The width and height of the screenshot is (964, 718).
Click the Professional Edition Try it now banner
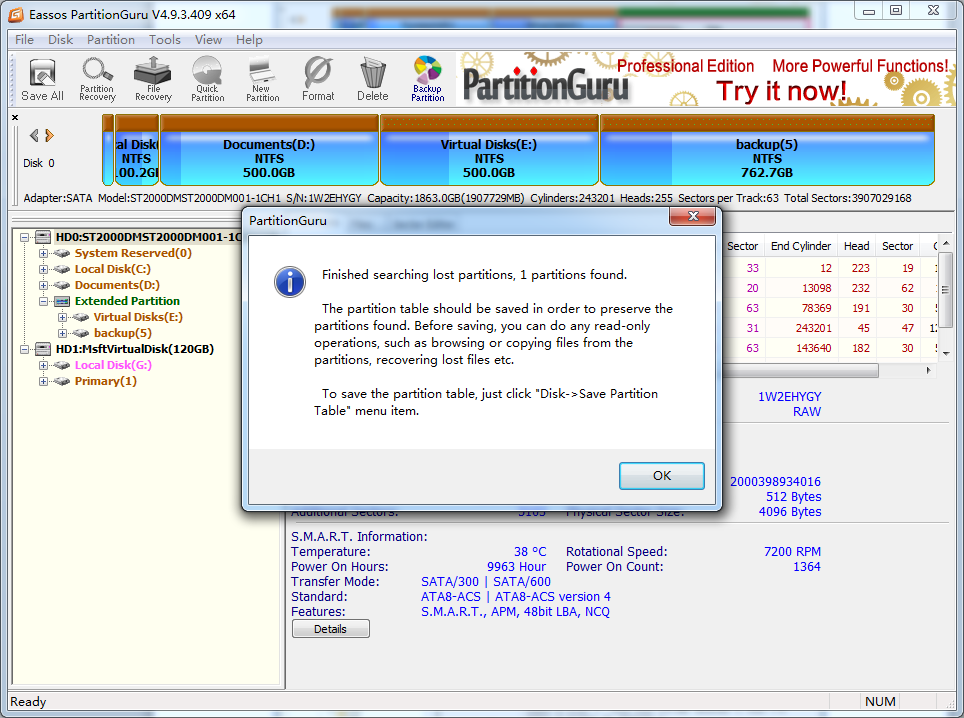pyautogui.click(x=708, y=79)
